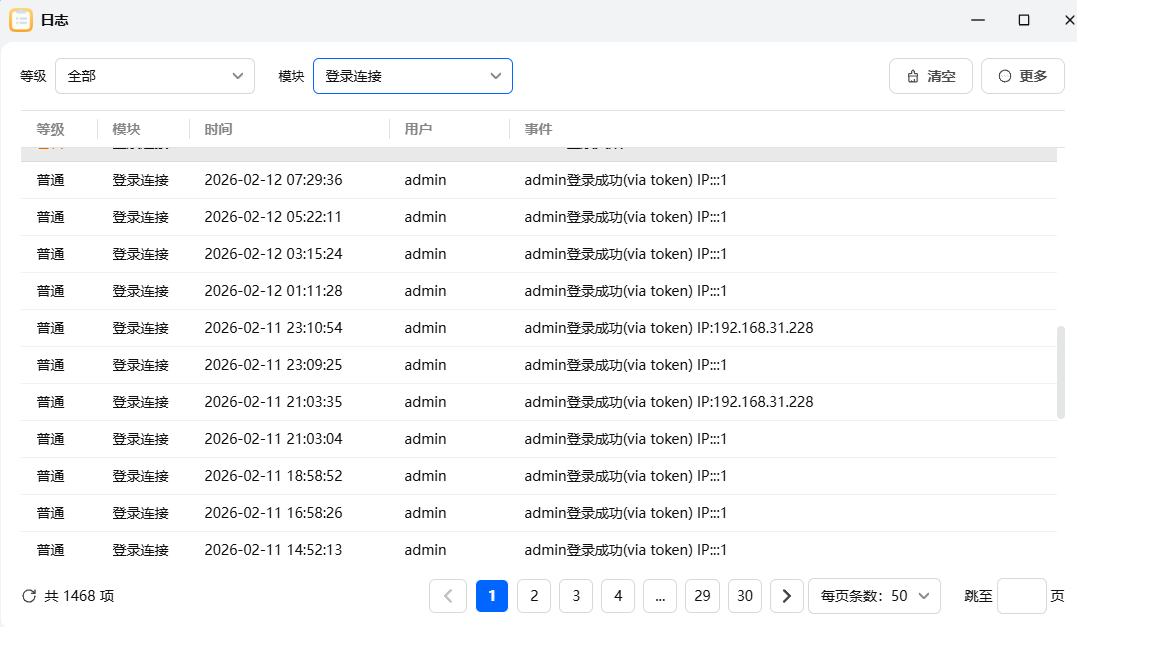Click the log app icon in title bar
This screenshot has width=1152, height=648.
[21, 20]
